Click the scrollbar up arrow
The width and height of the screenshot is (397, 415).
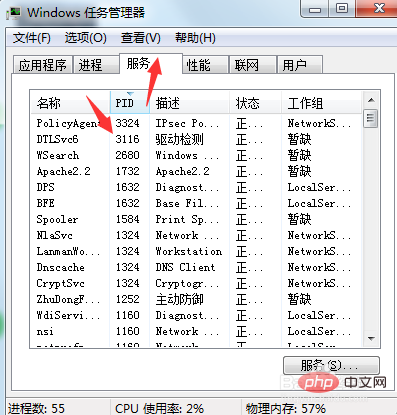click(x=371, y=100)
